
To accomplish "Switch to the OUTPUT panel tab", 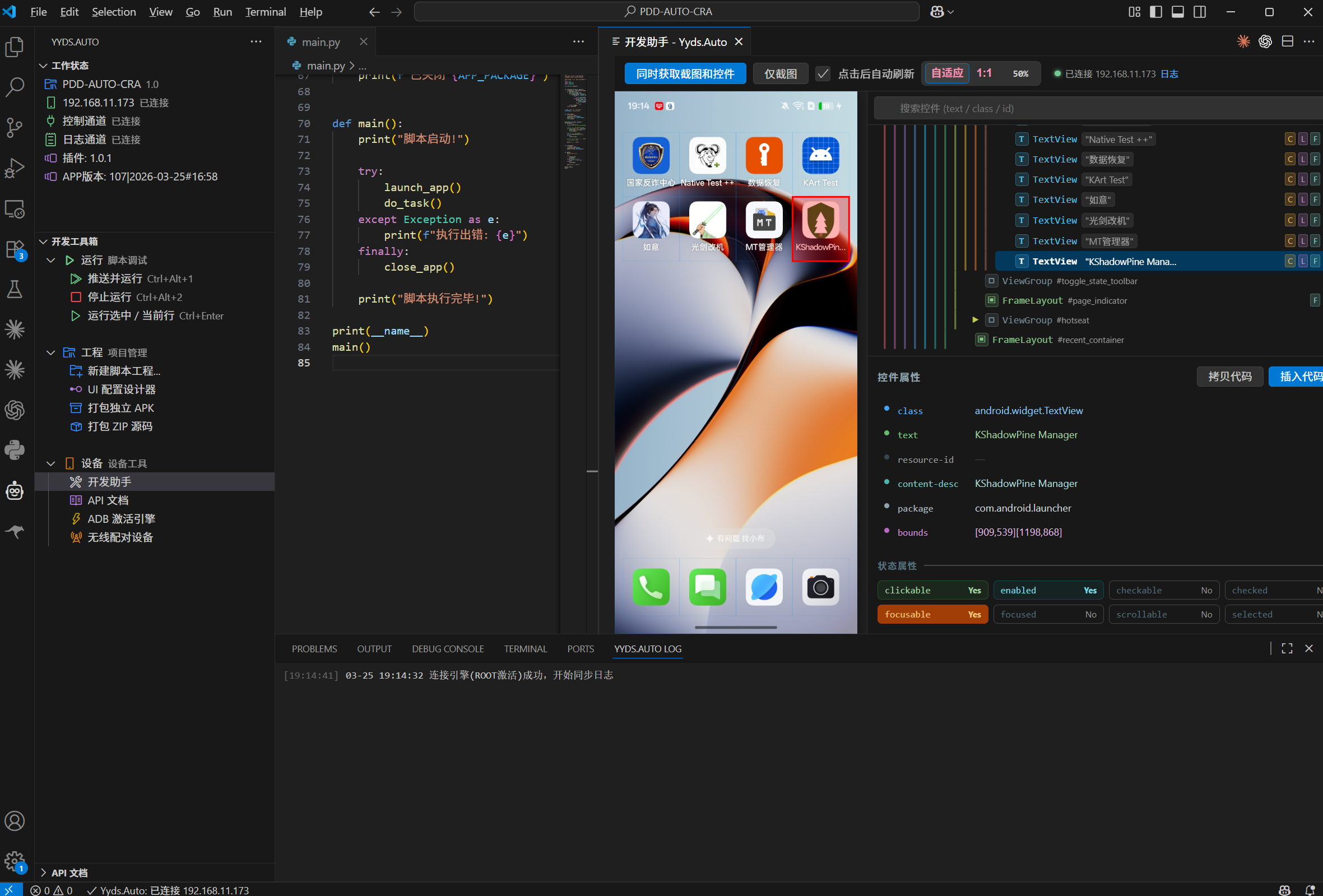I will (374, 649).
